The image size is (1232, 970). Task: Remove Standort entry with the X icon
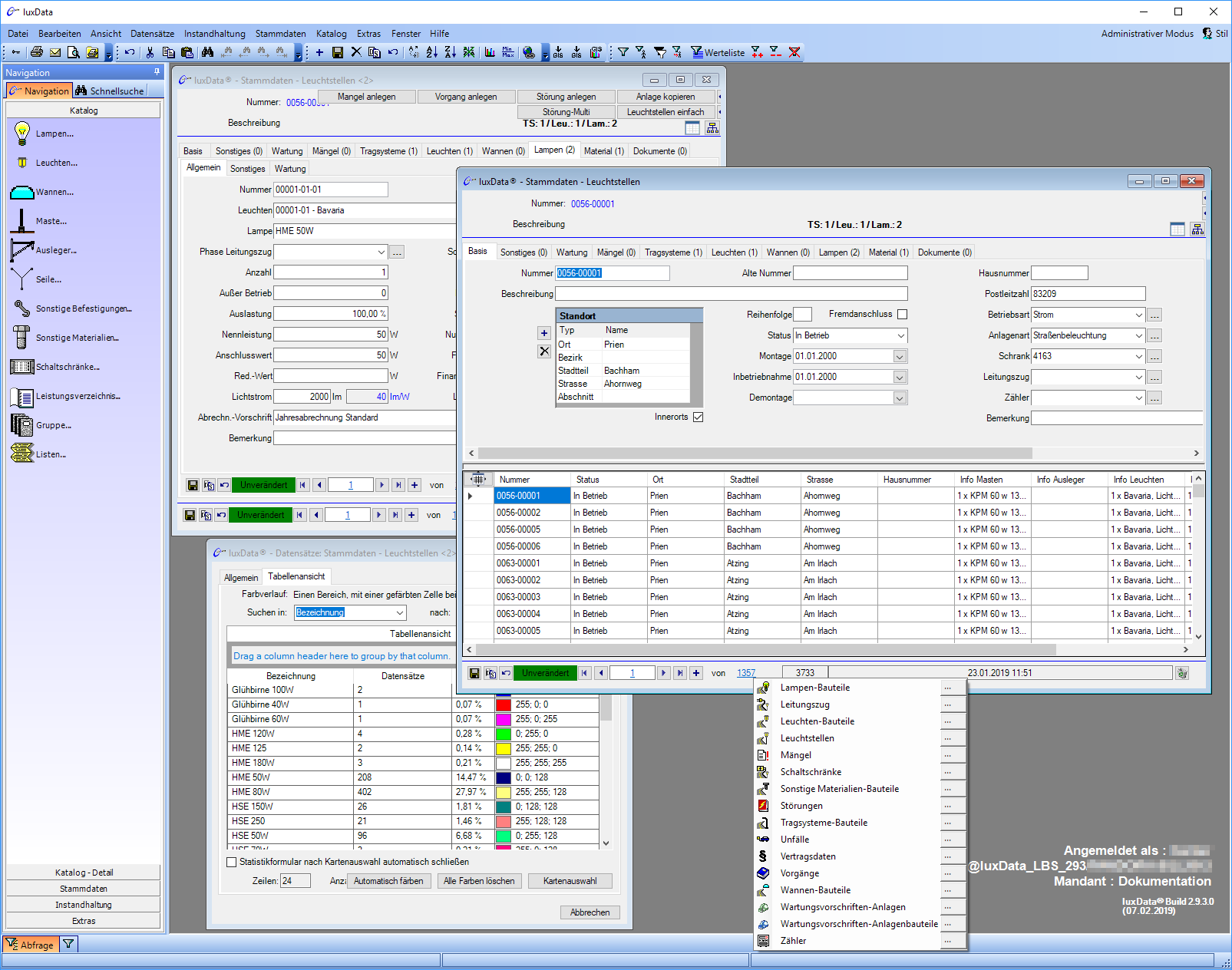(x=544, y=351)
